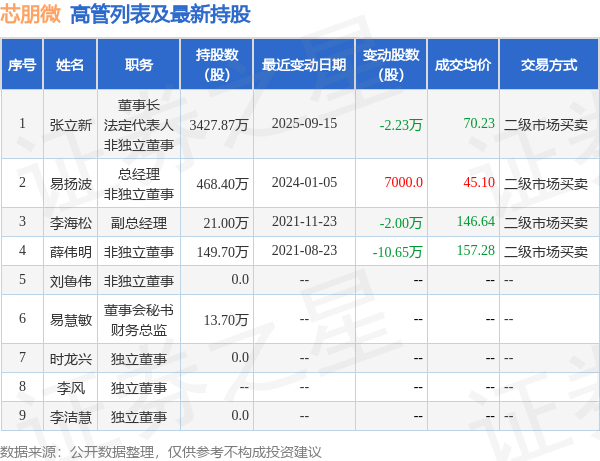600x461 pixels.
Task: Click 李洁慧's 独立董事 position cell
Action: pos(139,417)
